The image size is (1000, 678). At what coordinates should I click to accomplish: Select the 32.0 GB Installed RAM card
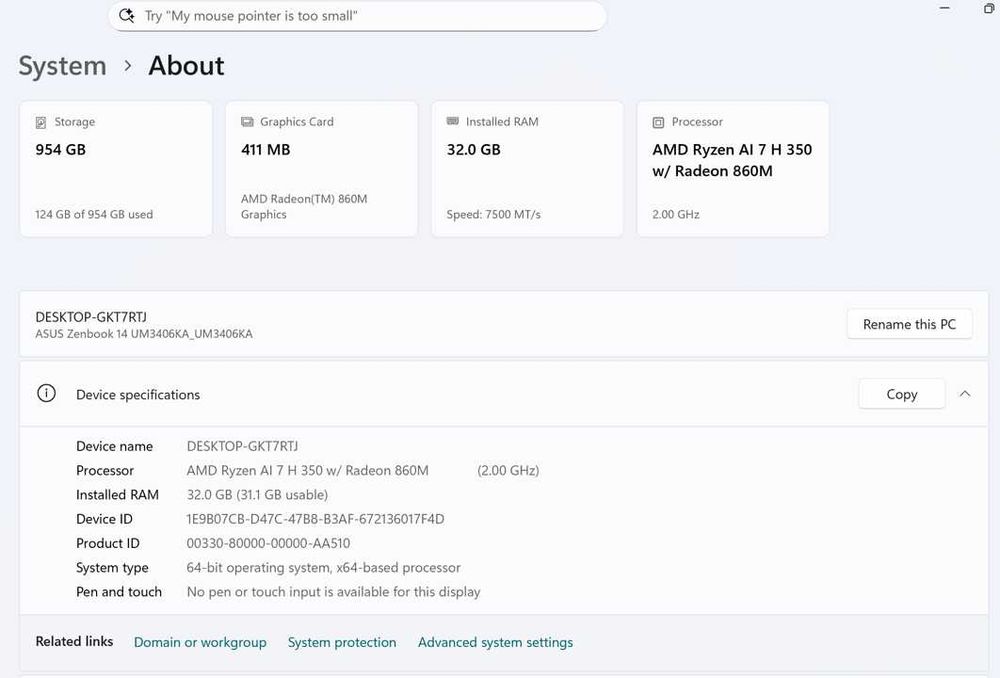(x=527, y=169)
